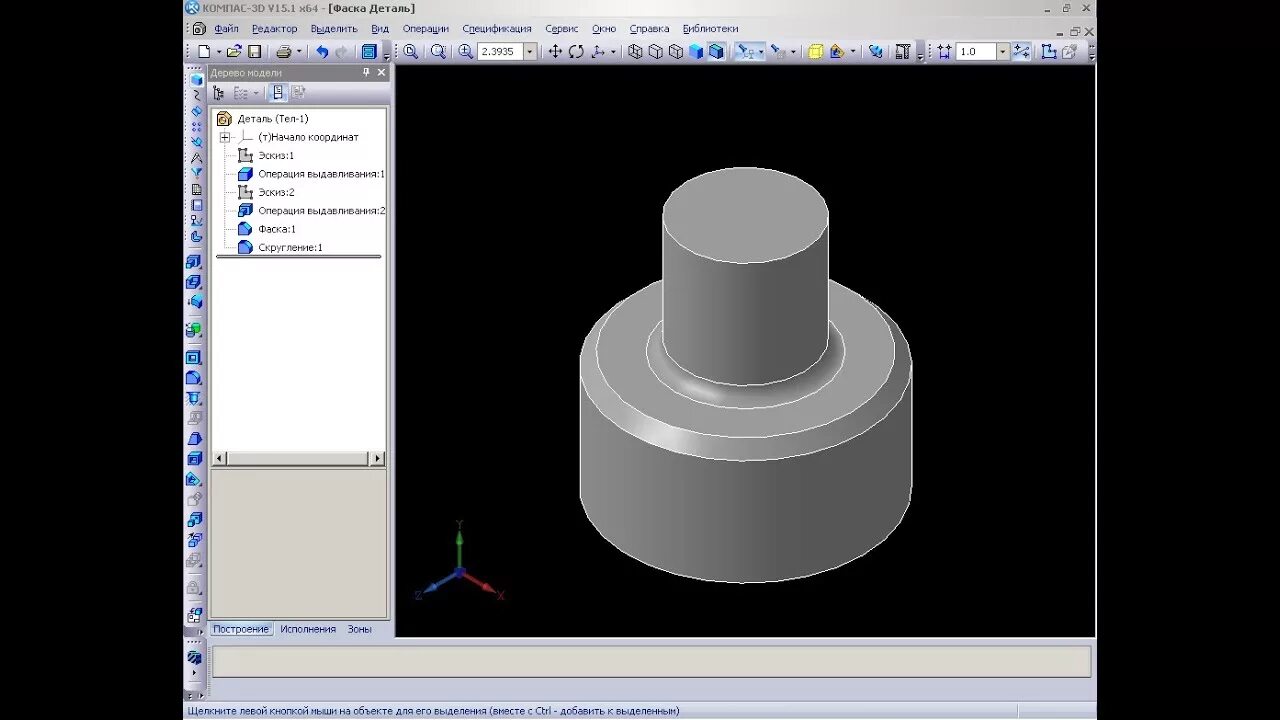Click the part editing cube icon in sidebar
The height and width of the screenshot is (720, 1280).
[x=196, y=79]
